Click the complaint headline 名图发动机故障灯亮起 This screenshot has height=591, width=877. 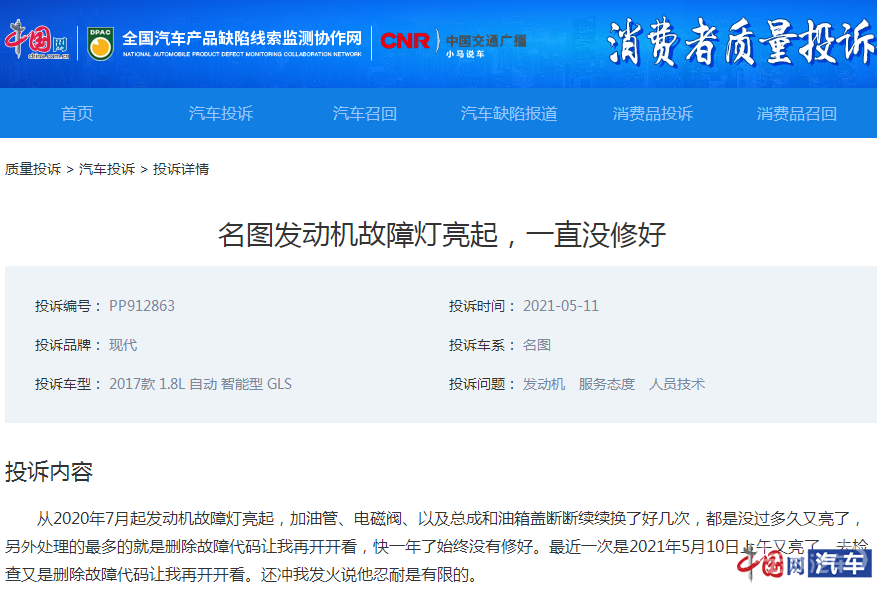point(441,234)
